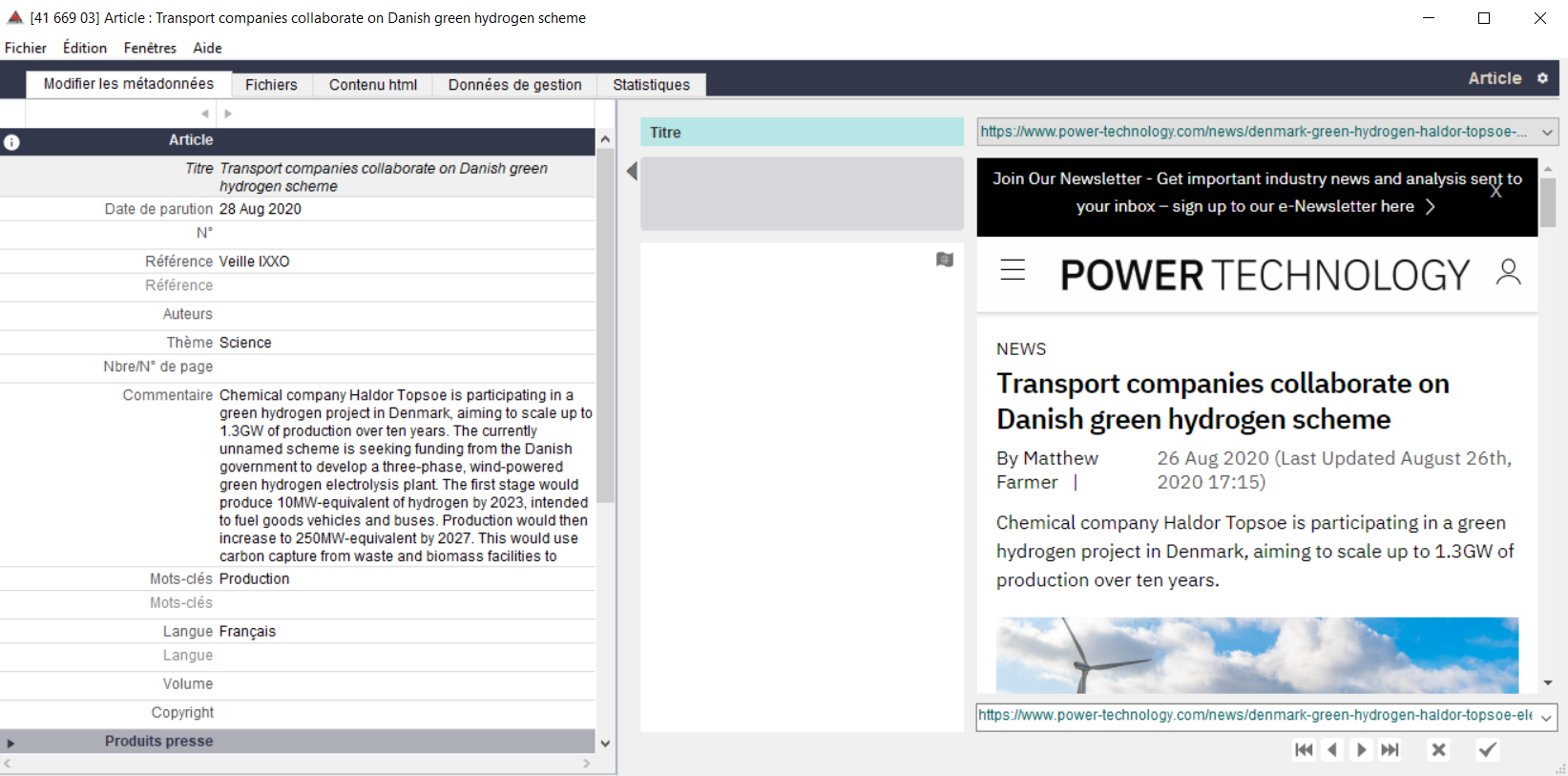
Task: Open the Aide menu
Action: [207, 48]
